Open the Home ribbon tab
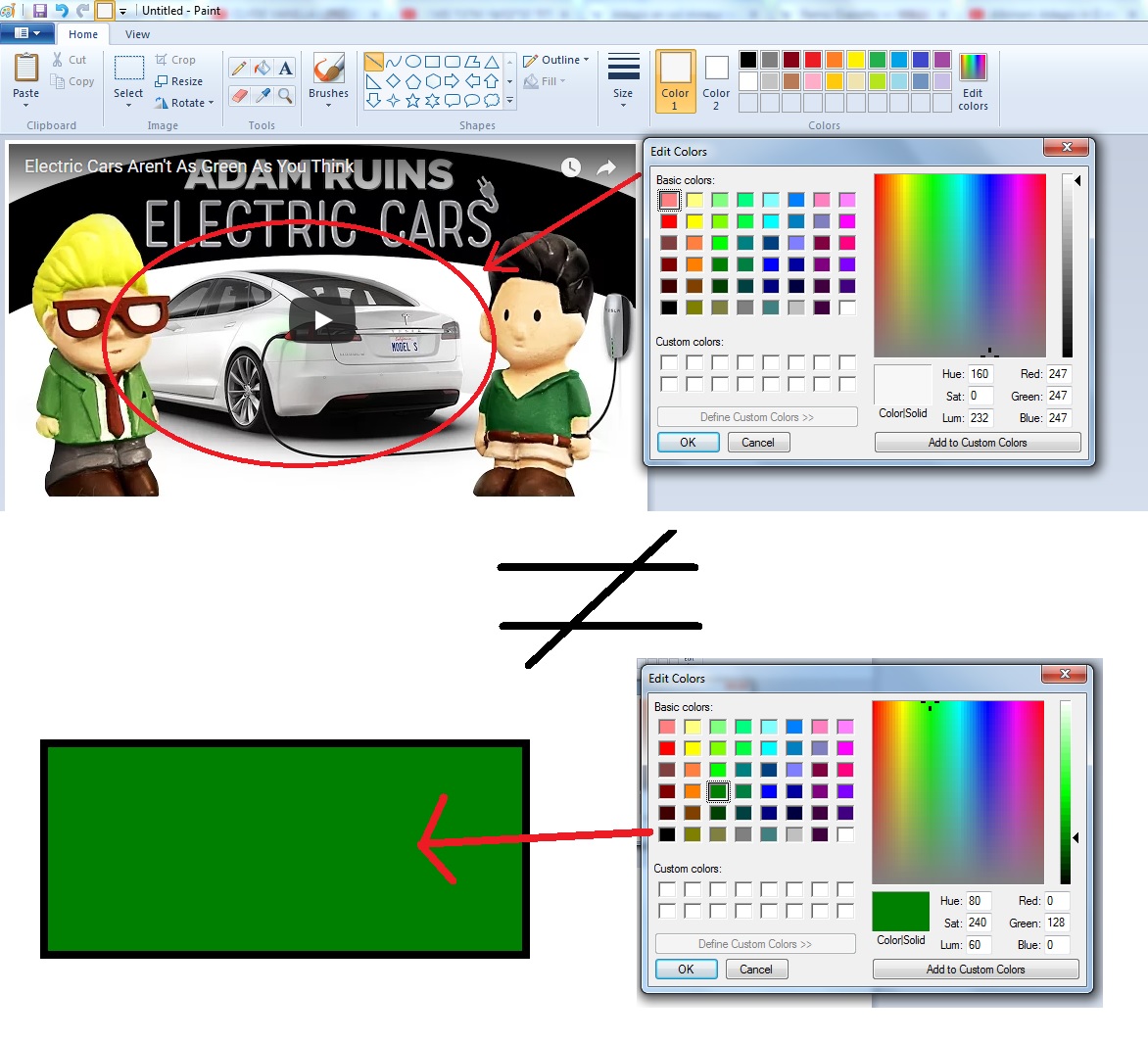 [x=83, y=34]
